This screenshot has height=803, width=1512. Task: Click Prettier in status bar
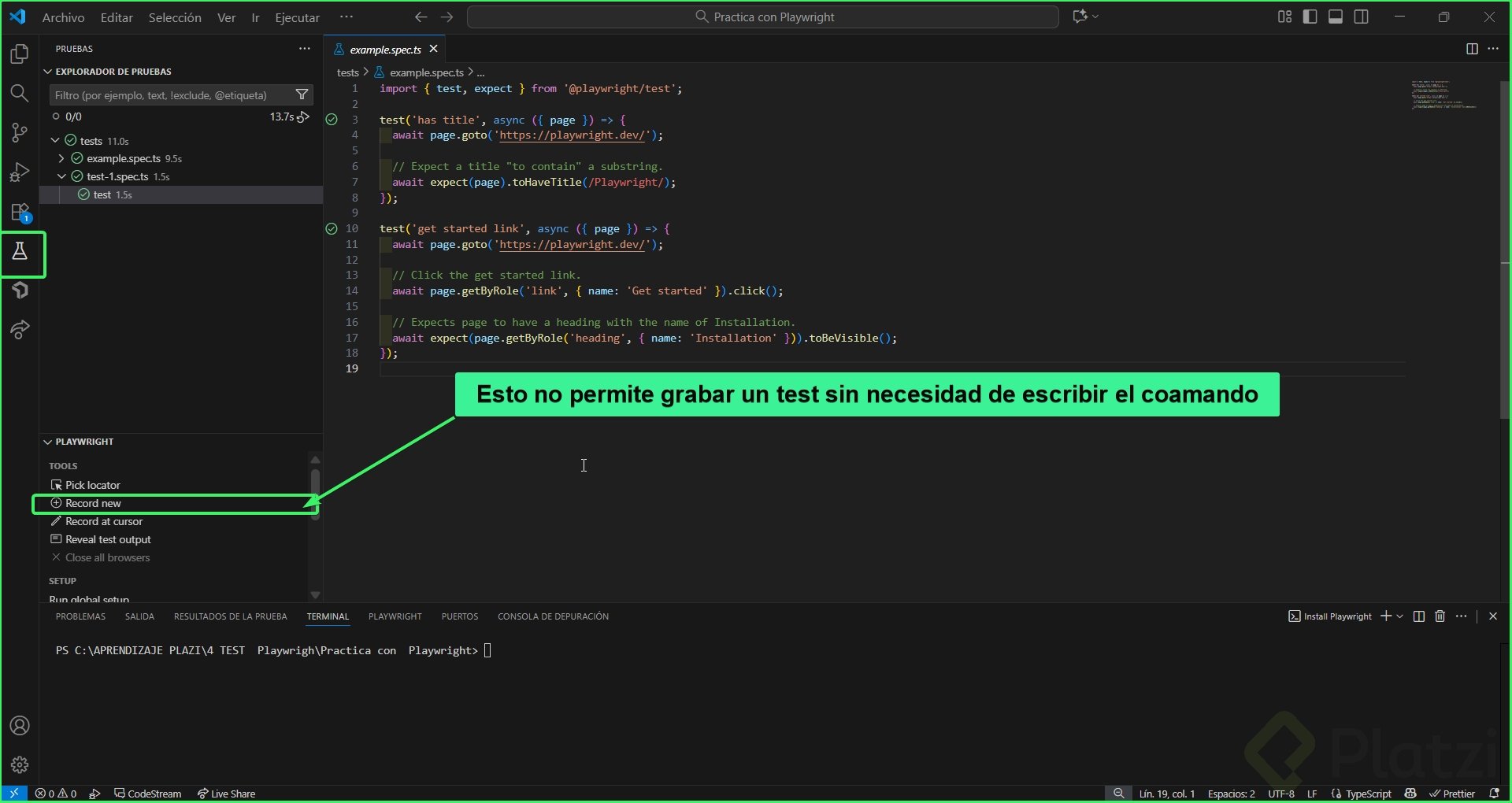tap(1452, 794)
